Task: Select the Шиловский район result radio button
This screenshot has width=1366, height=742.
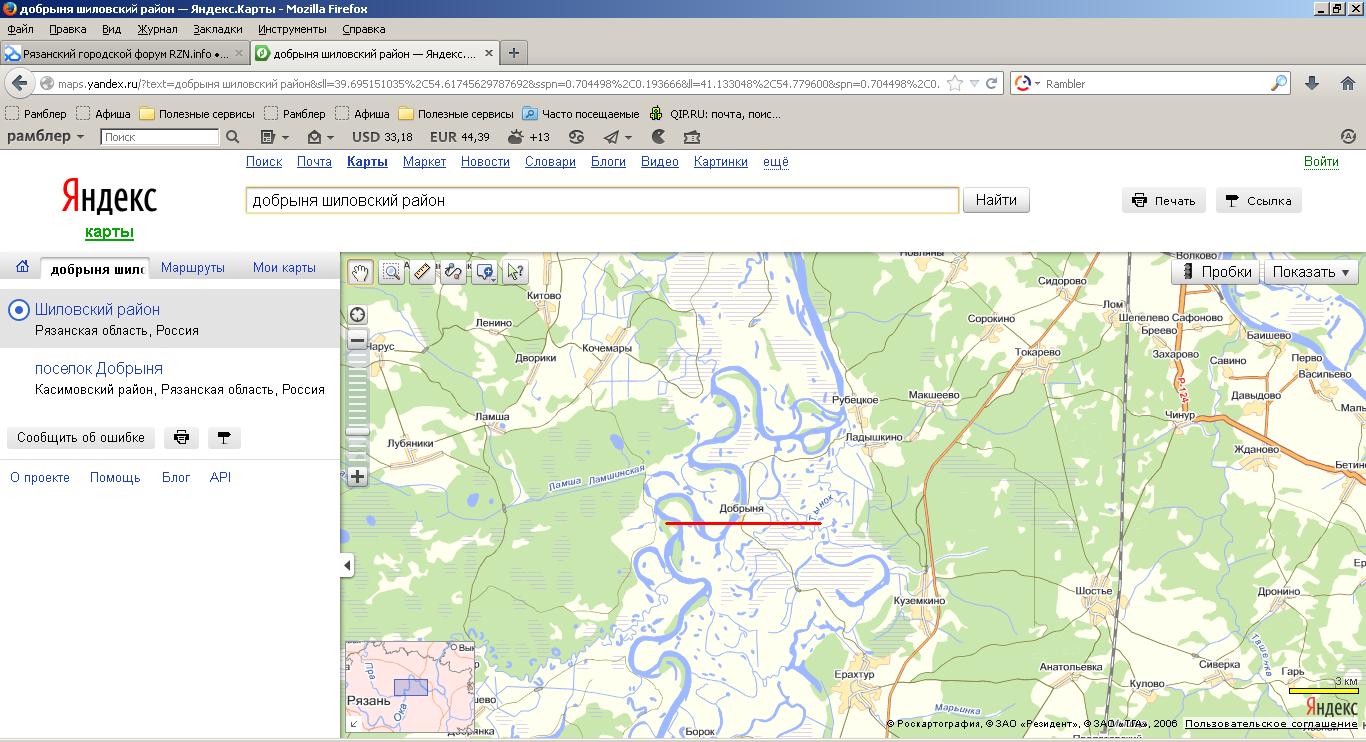Action: tap(18, 310)
